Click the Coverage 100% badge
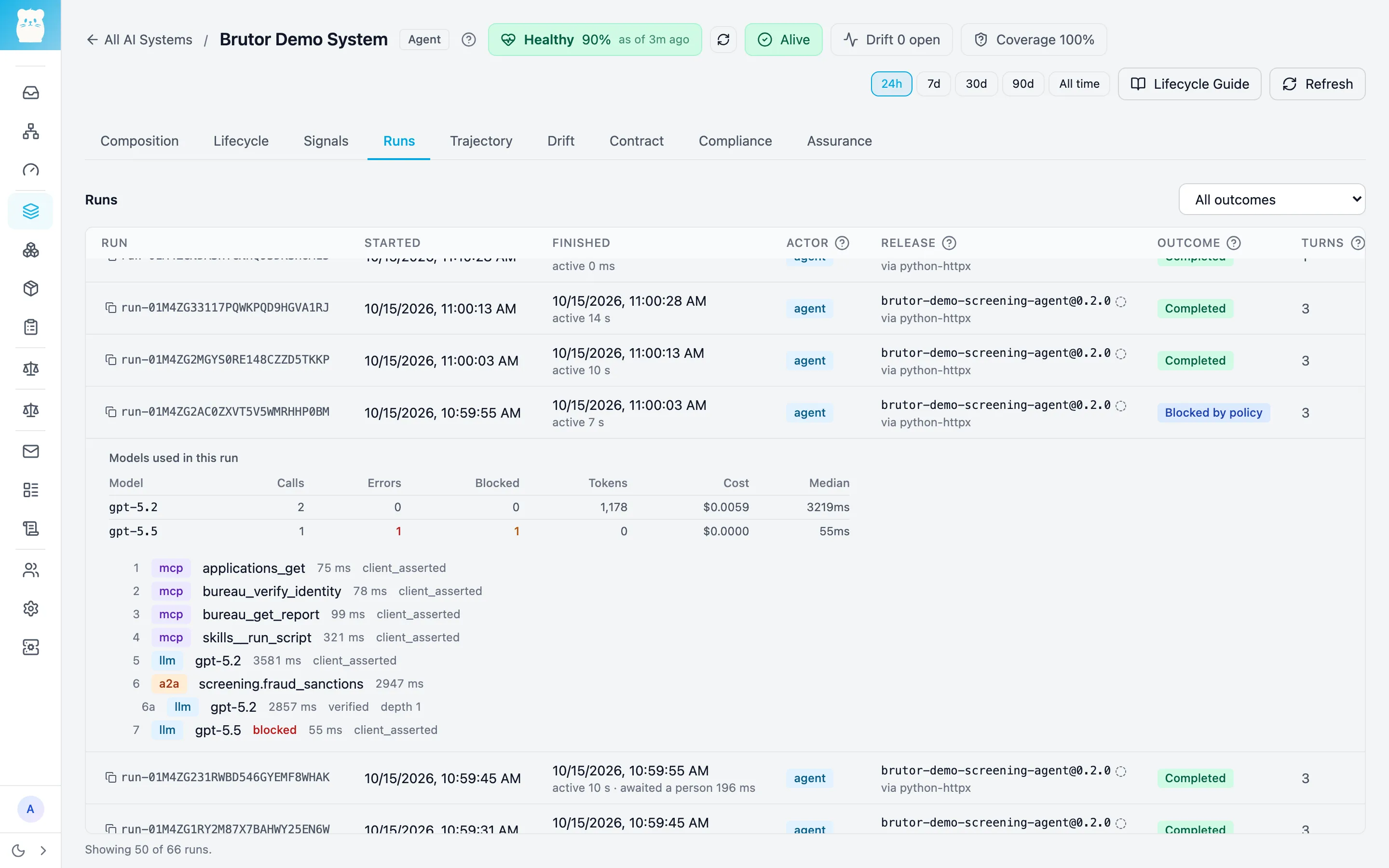The width and height of the screenshot is (1389, 868). (1034, 40)
